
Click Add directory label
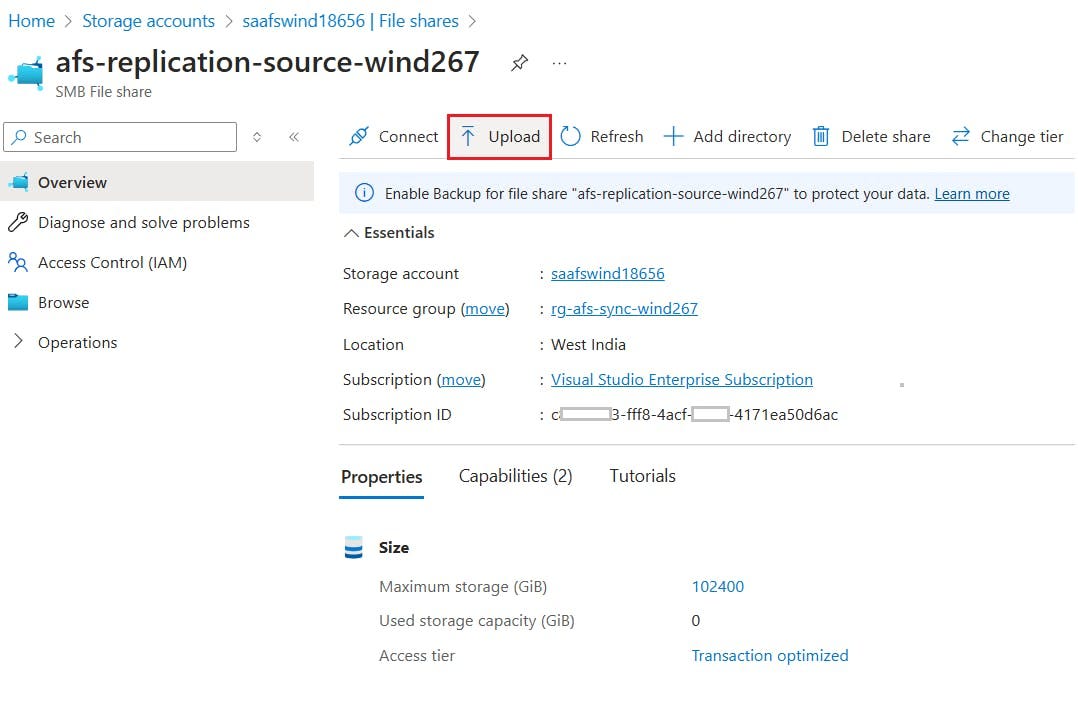click(x=742, y=137)
